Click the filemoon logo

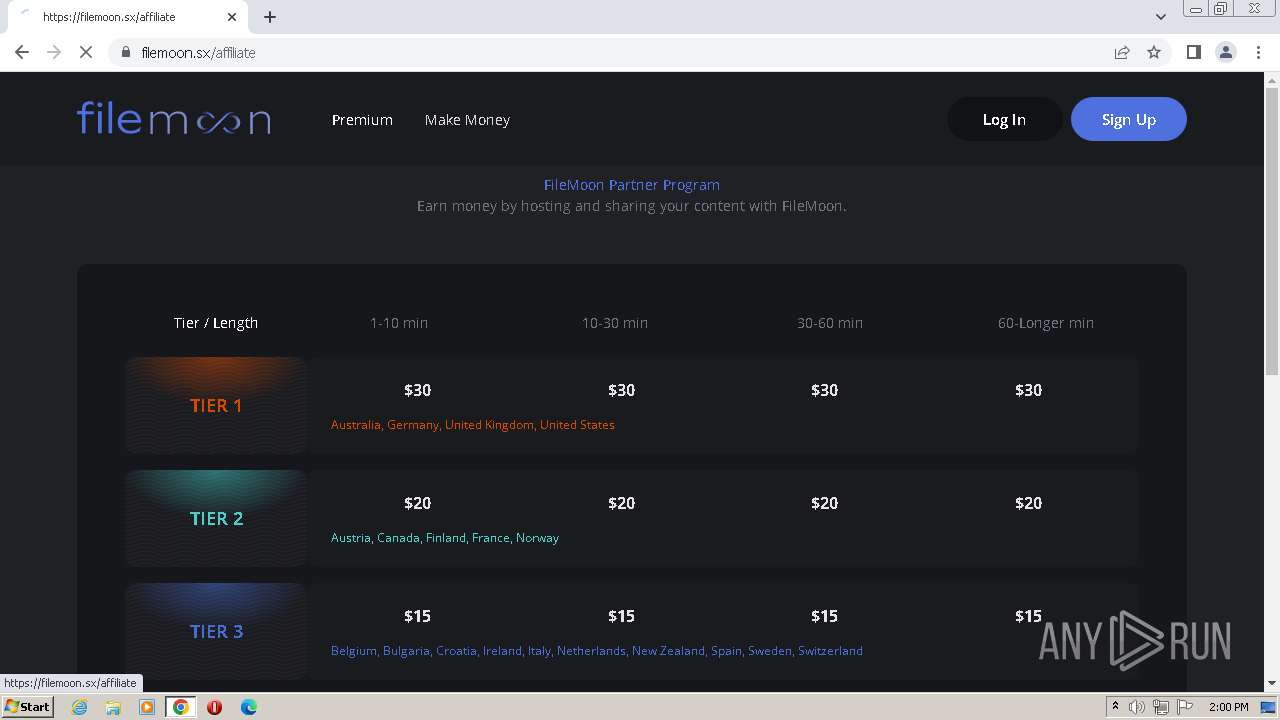click(x=174, y=119)
